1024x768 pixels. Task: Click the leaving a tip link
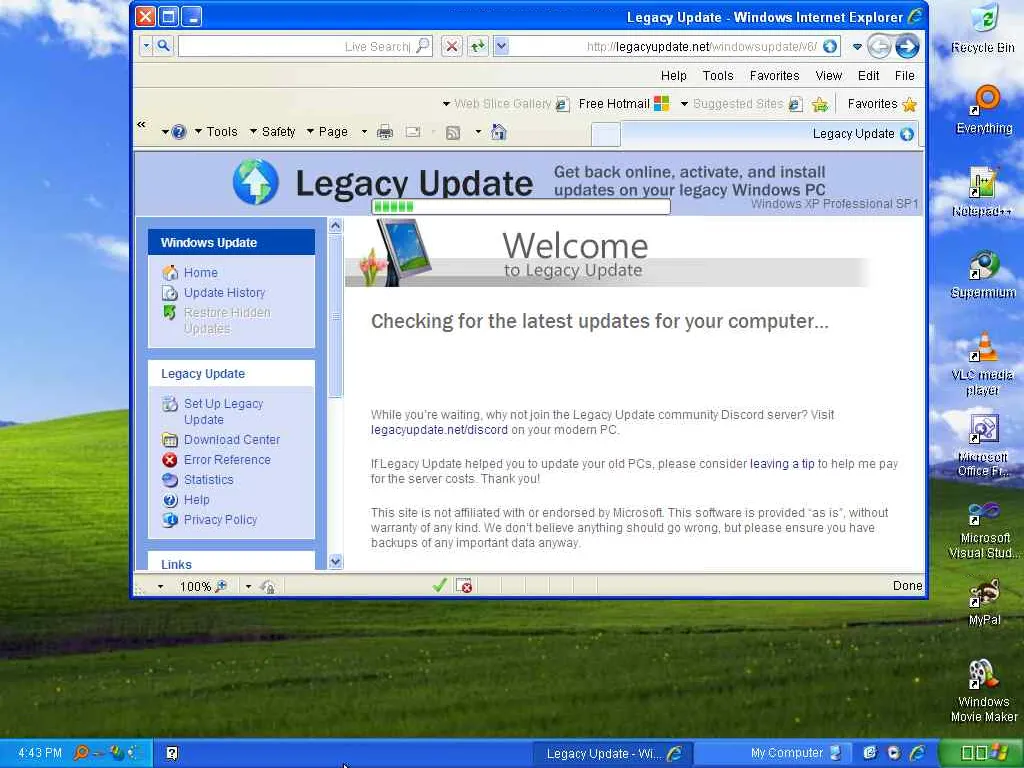point(782,464)
